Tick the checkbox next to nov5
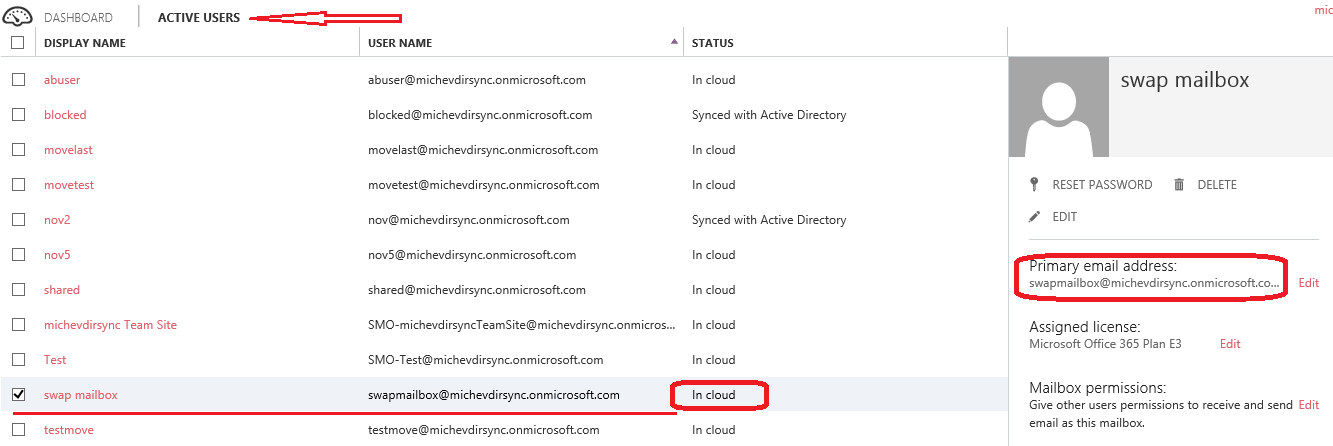The width and height of the screenshot is (1333, 446). click(x=18, y=255)
